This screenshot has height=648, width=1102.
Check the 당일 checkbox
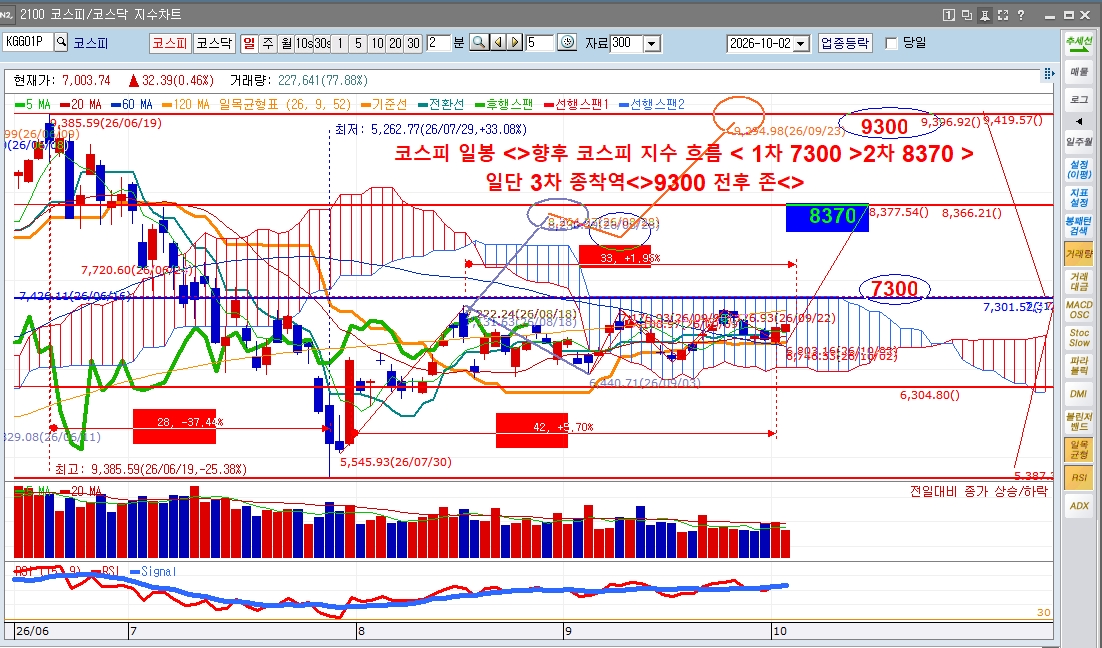pos(891,43)
